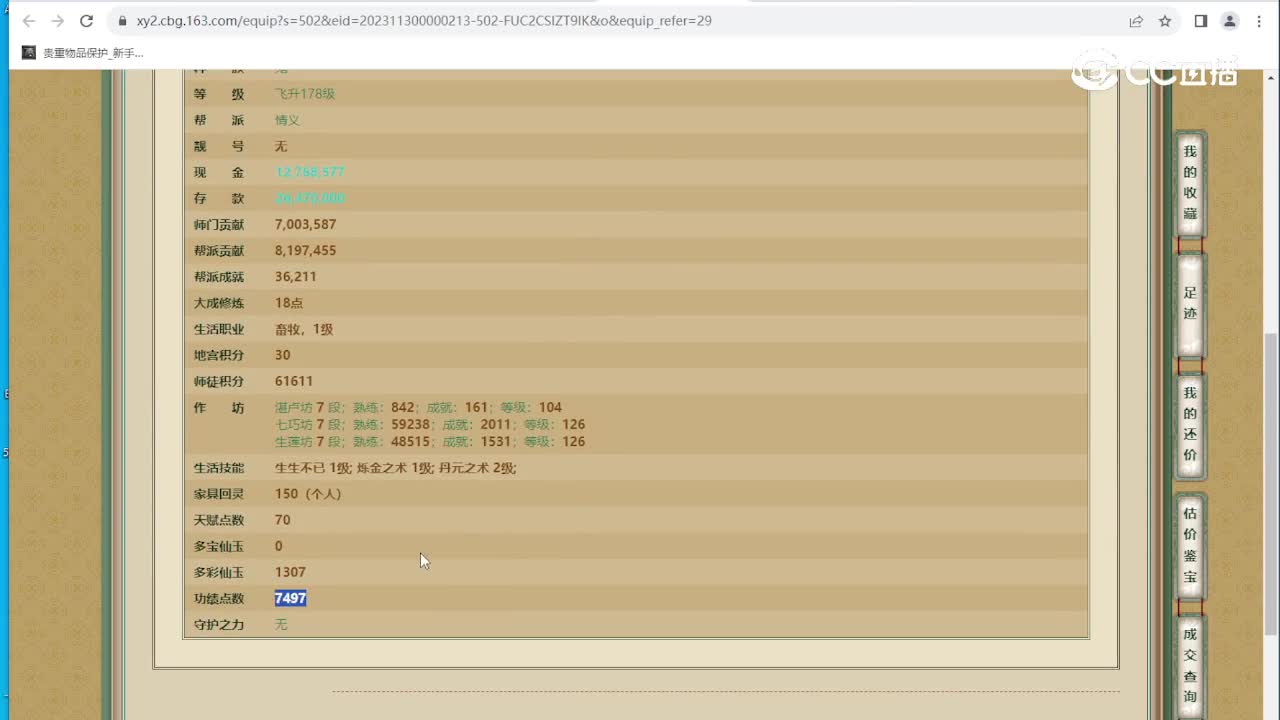Open 我的收藏 side tab
The height and width of the screenshot is (720, 1280).
[x=1190, y=182]
